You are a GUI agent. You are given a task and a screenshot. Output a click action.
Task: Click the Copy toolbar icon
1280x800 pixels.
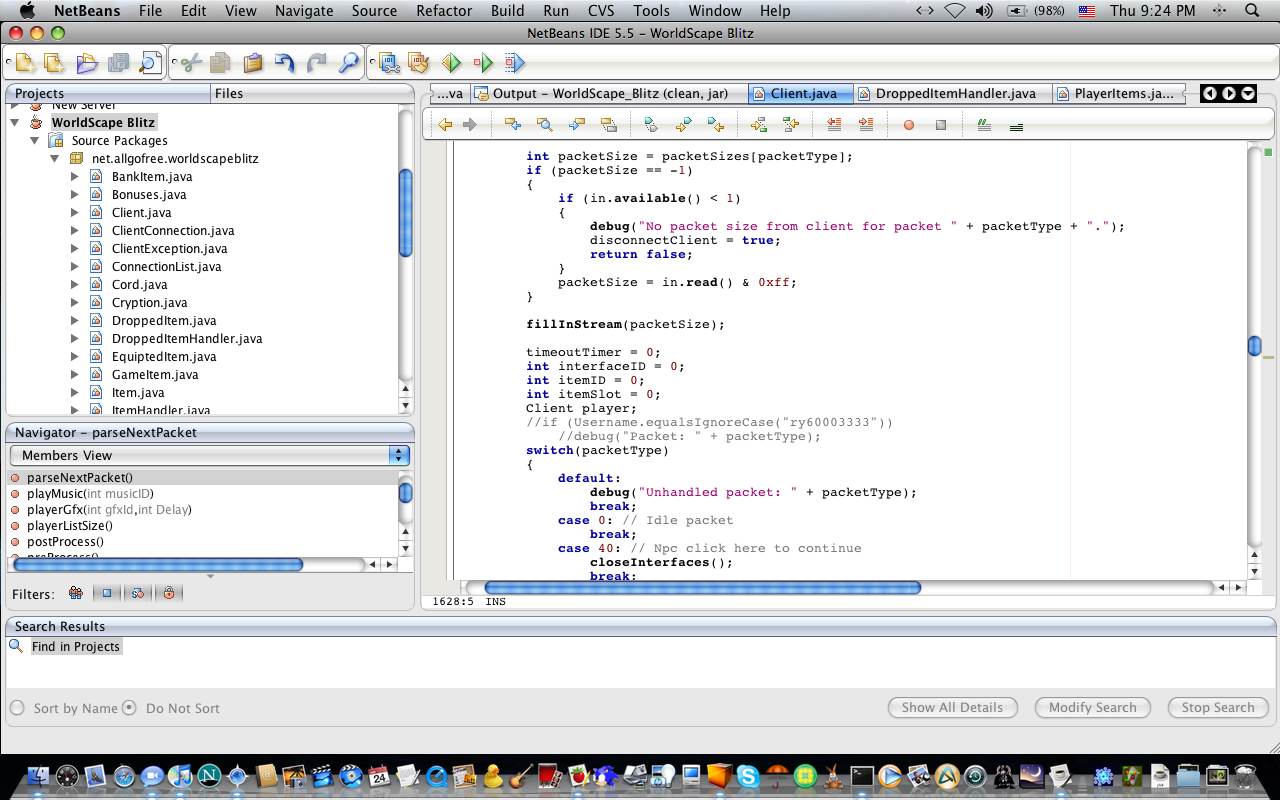tap(220, 63)
